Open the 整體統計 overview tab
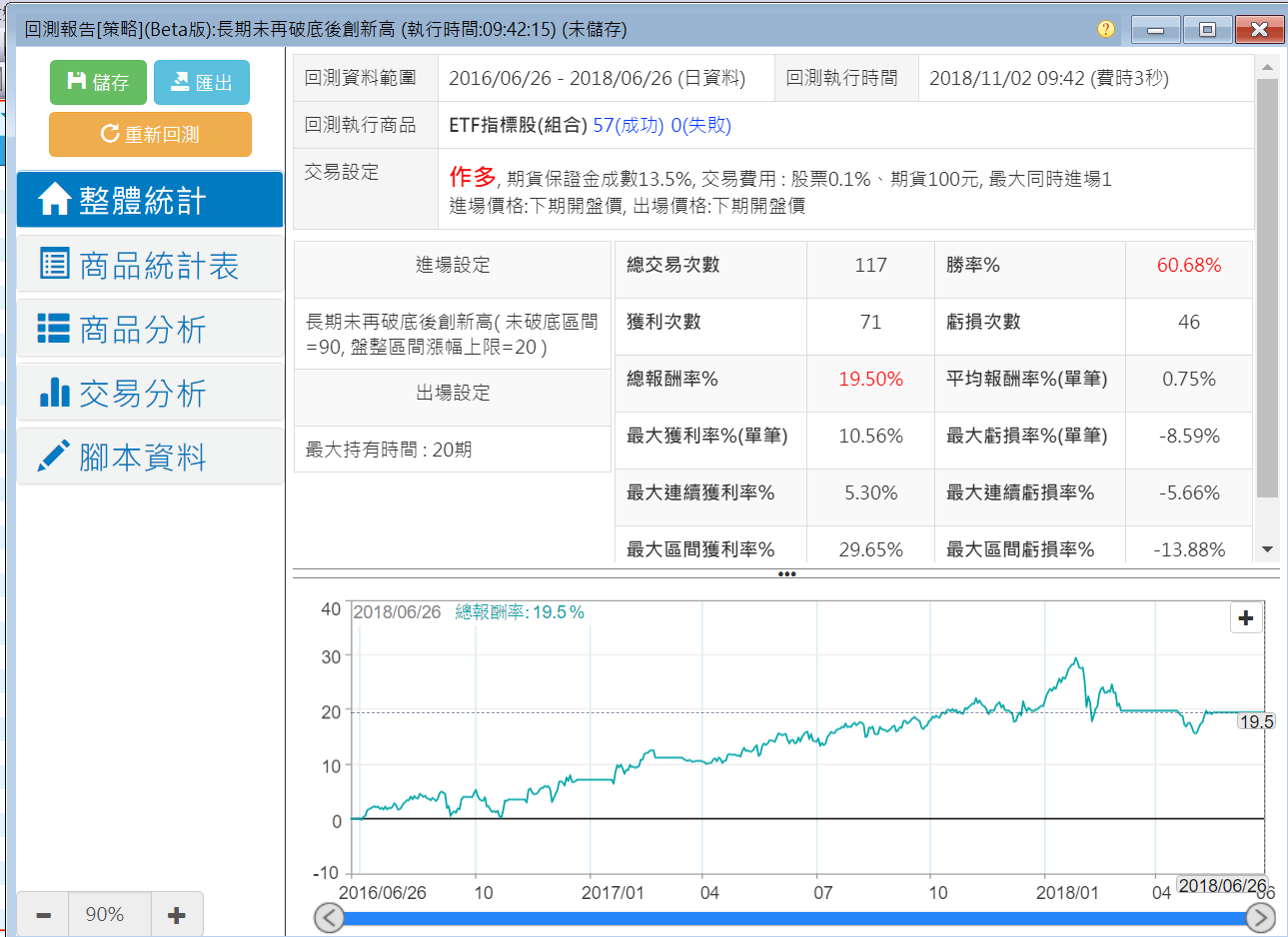Viewport: 1288px width, 937px height. coord(150,200)
